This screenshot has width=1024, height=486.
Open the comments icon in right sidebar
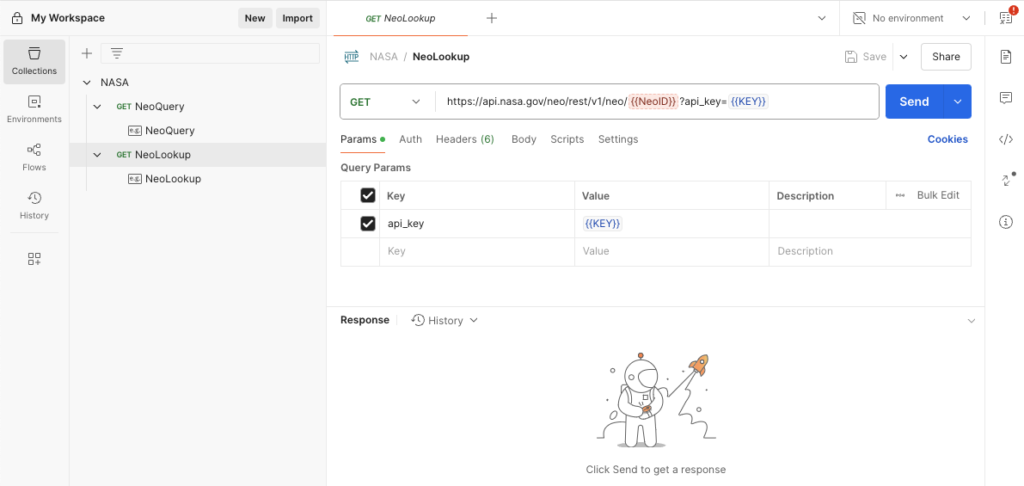click(1006, 98)
